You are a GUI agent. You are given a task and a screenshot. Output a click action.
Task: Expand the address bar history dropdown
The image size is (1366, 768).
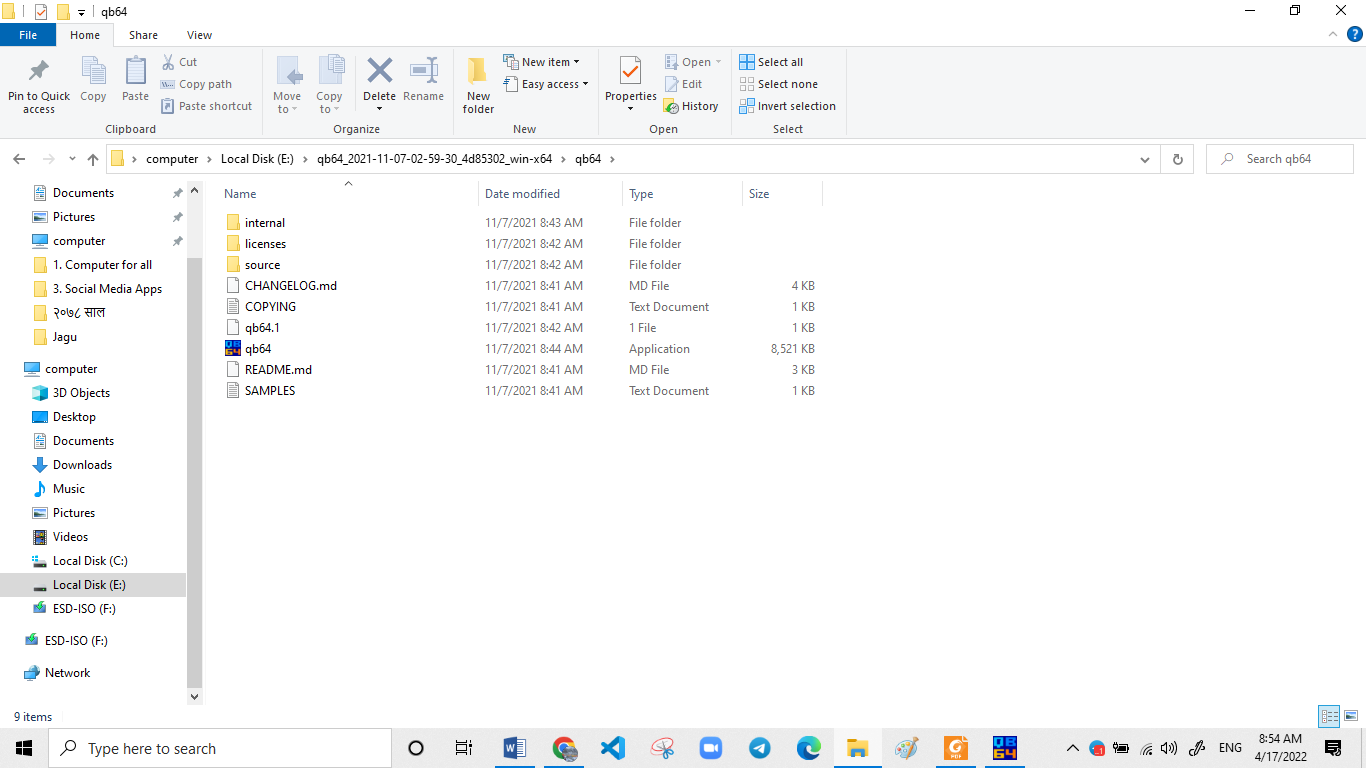pyautogui.click(x=1145, y=159)
